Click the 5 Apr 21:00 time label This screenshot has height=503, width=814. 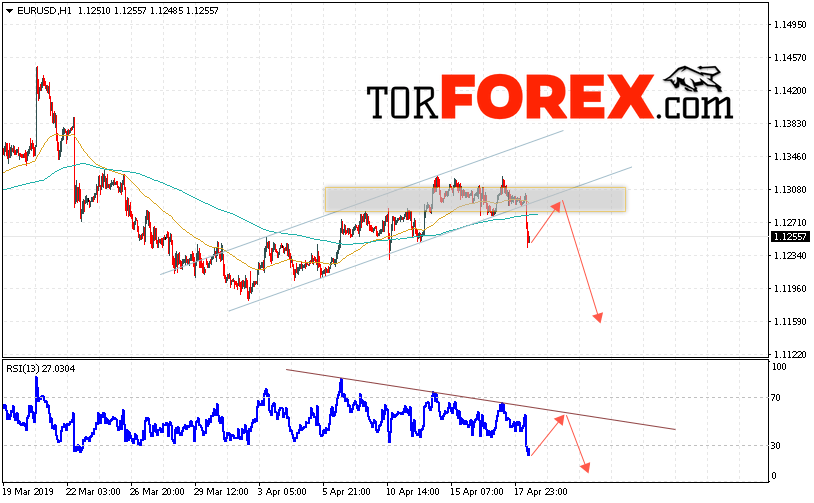pyautogui.click(x=346, y=492)
